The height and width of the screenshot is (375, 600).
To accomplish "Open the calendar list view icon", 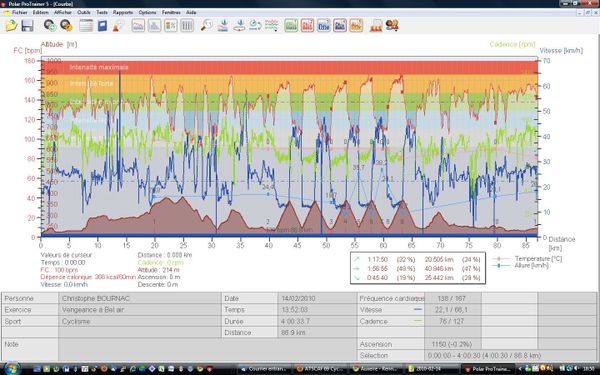I will (86, 26).
